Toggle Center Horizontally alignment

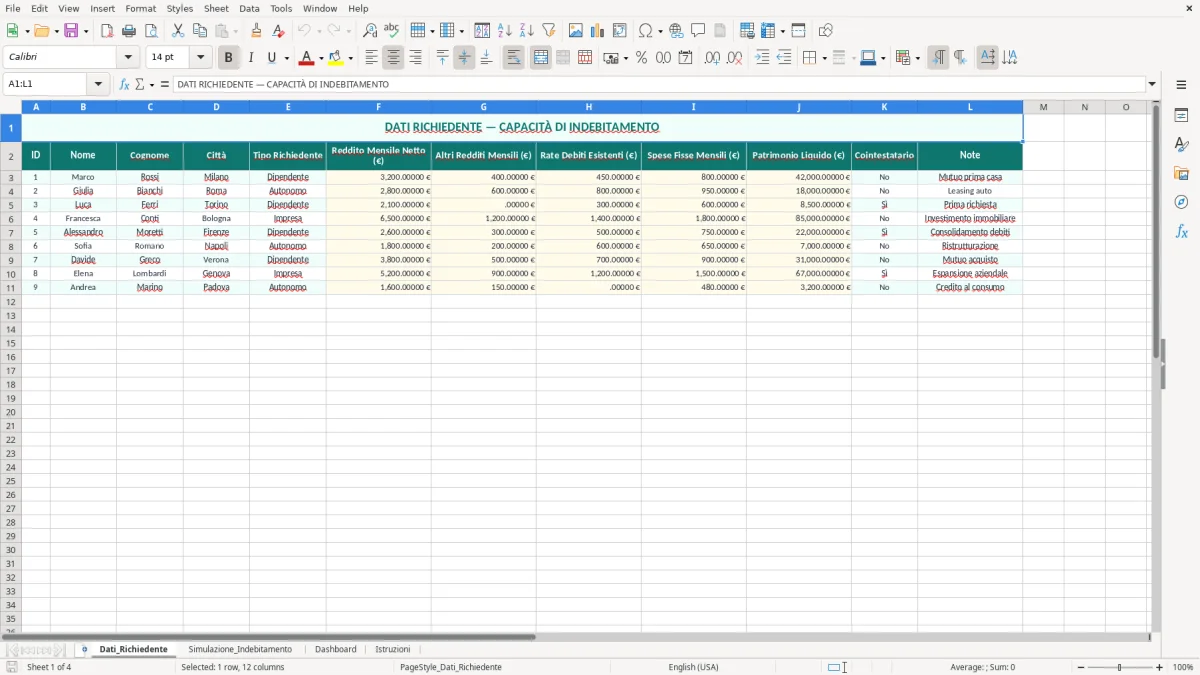pos(393,58)
